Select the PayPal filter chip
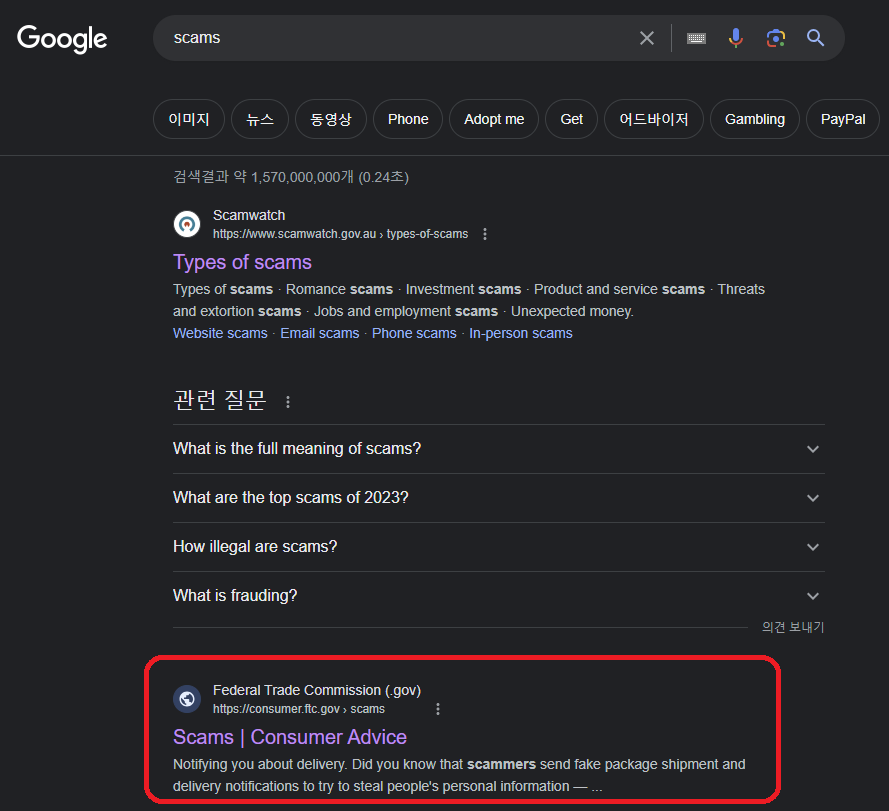Image resolution: width=889 pixels, height=811 pixels. coord(843,119)
